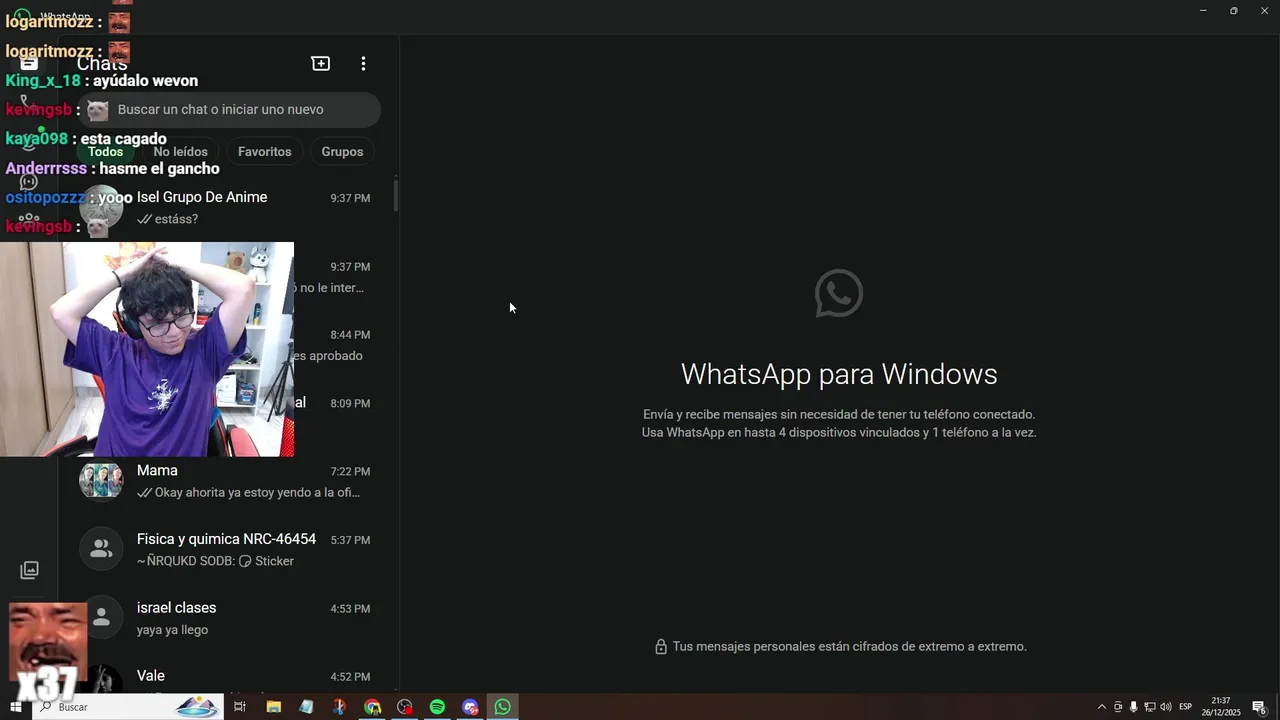Start a new chat with the compose icon
Image resolution: width=1280 pixels, height=720 pixels.
(321, 63)
